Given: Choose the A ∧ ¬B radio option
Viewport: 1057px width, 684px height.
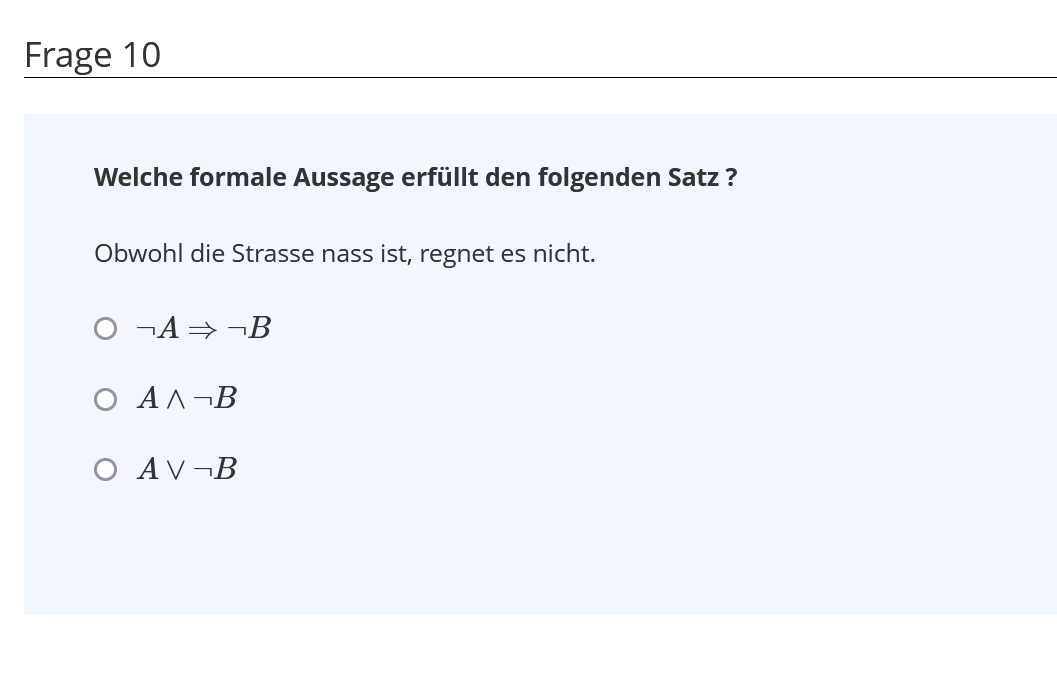Looking at the screenshot, I should point(105,400).
